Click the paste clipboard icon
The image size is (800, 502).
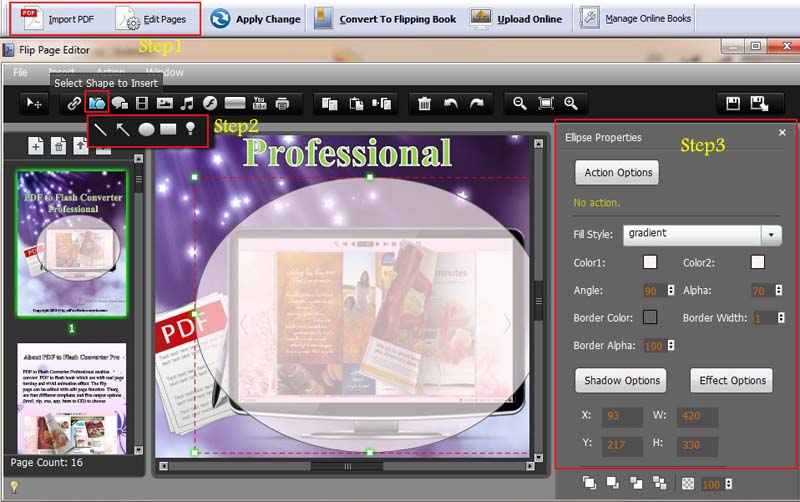point(356,104)
